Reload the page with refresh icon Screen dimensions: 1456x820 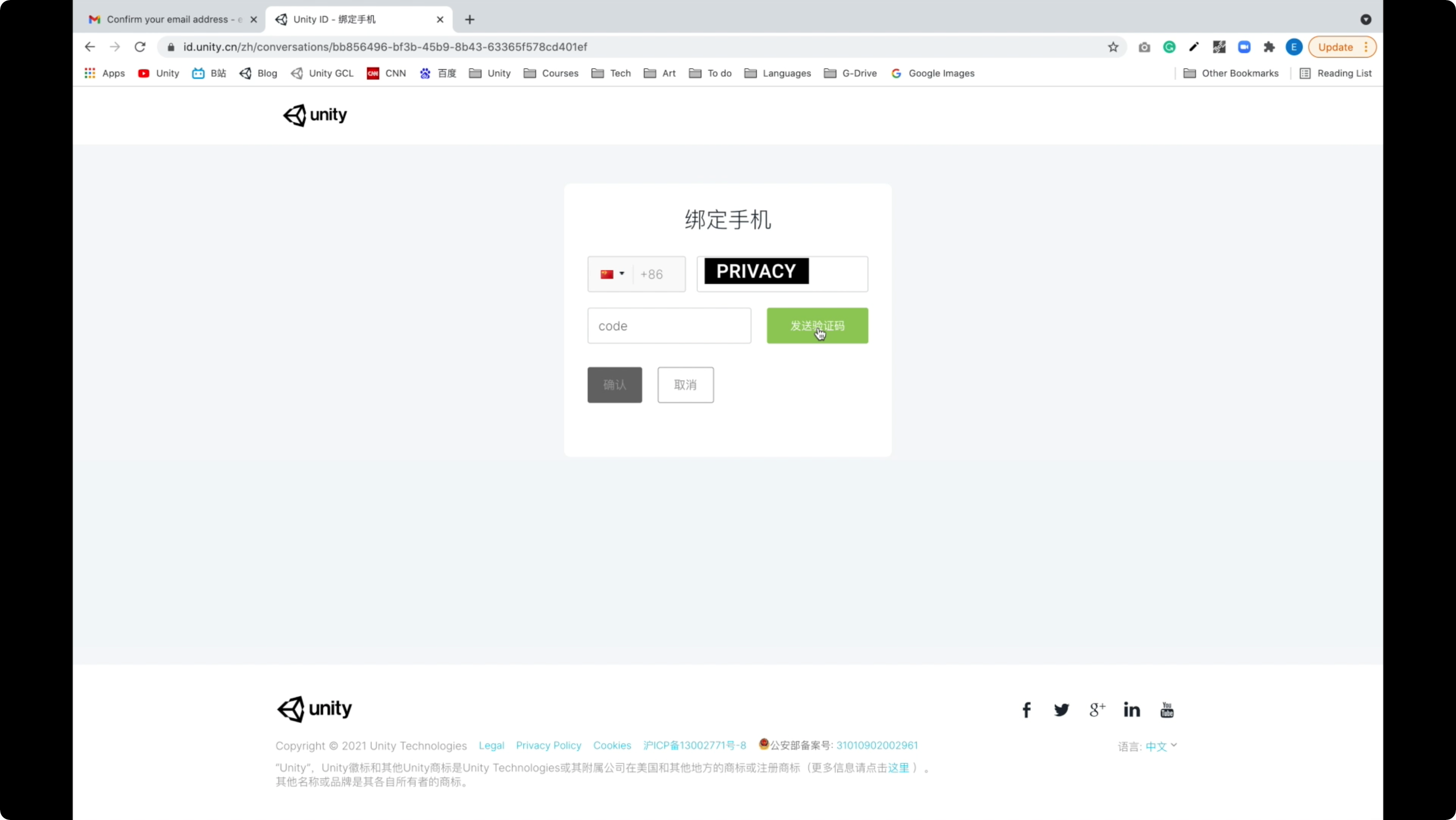140,47
